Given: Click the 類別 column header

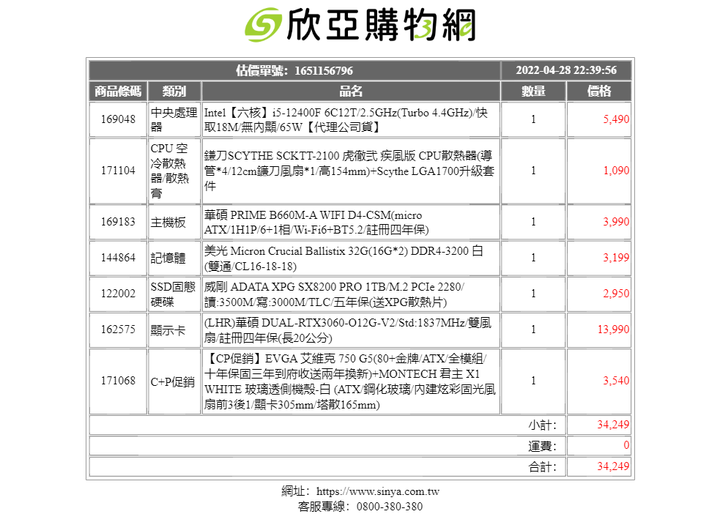Looking at the screenshot, I should [x=174, y=91].
